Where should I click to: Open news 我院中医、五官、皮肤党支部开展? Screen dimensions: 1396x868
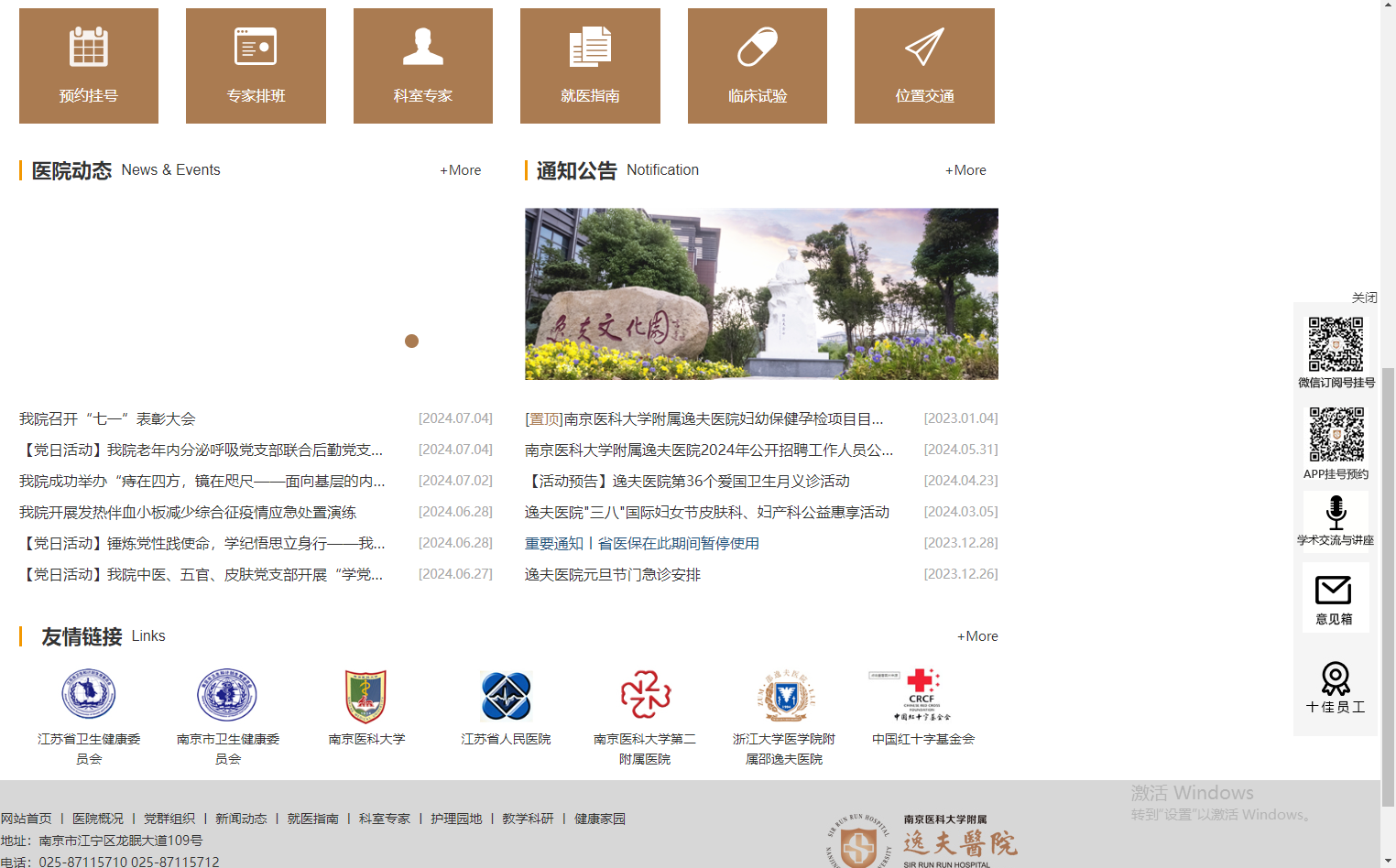[201, 574]
